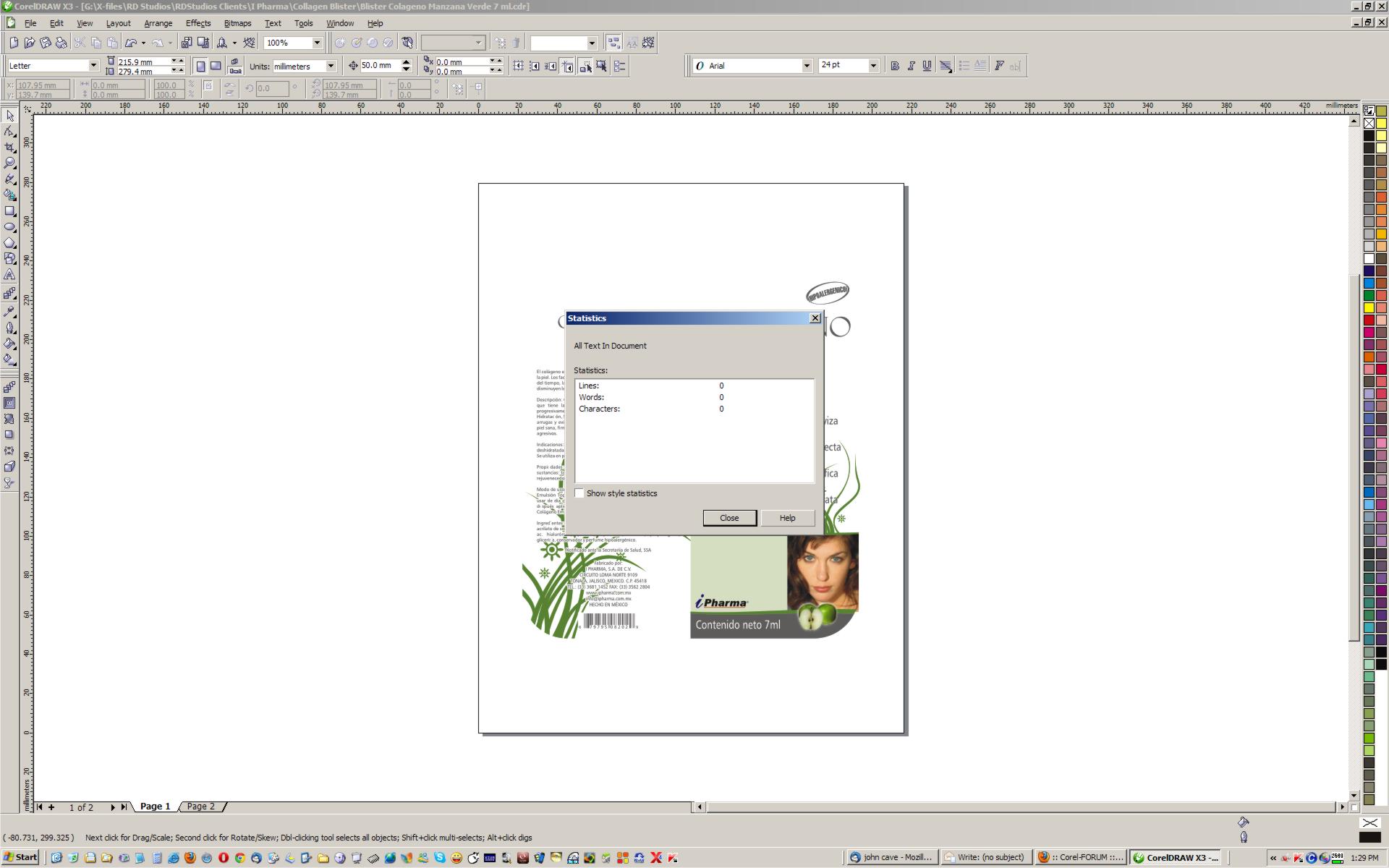The image size is (1389, 868).
Task: Open the Letter paper size dropdown
Action: coord(93,66)
